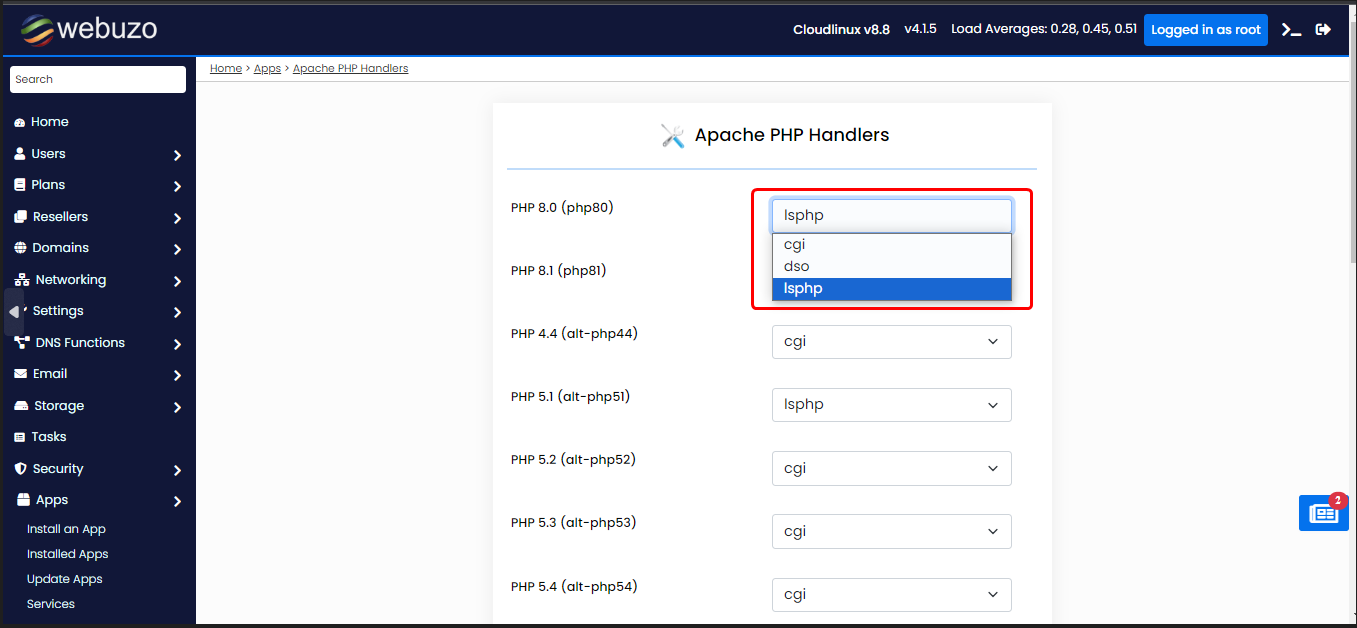Click the Webuzo logo icon

click(36, 29)
